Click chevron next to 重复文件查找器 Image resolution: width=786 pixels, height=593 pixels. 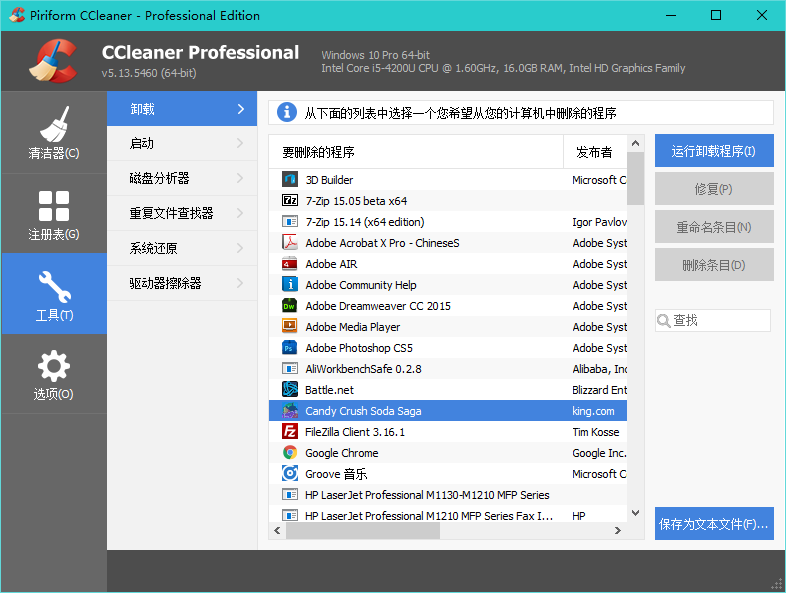[241, 213]
